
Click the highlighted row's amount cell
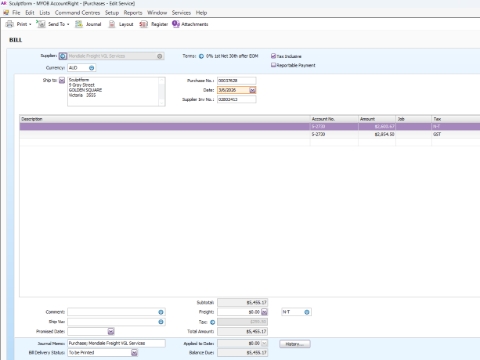tap(377, 127)
